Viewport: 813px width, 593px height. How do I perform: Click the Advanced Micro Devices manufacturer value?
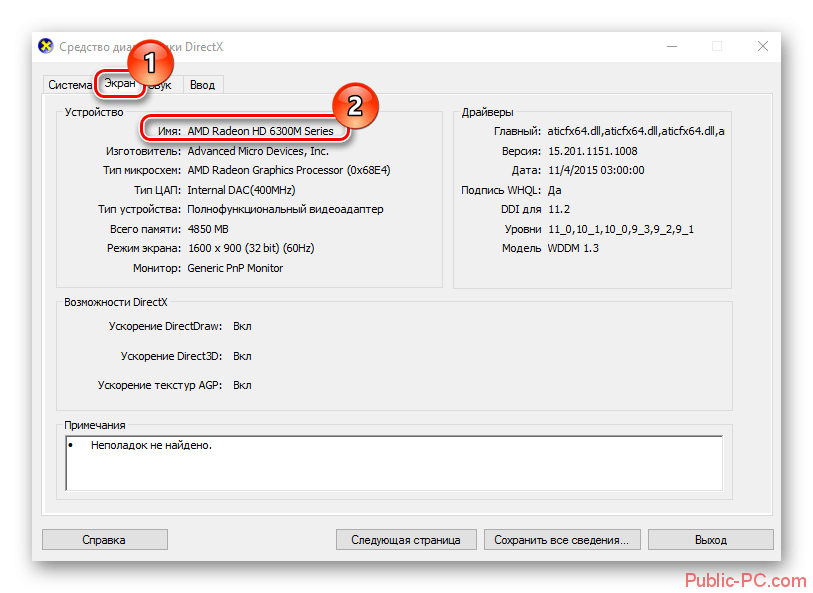258,151
